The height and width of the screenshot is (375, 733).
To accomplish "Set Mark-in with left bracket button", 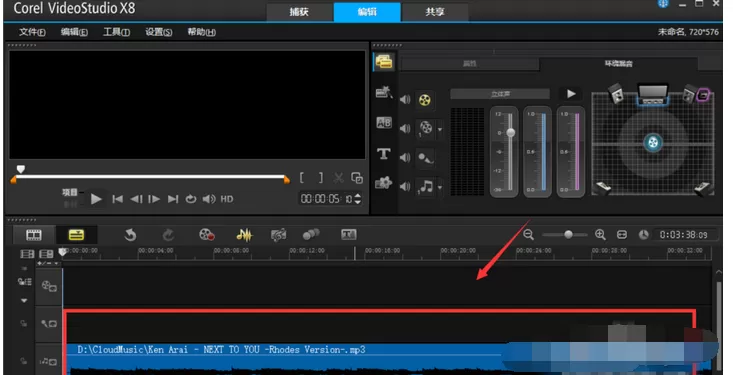I will point(302,178).
